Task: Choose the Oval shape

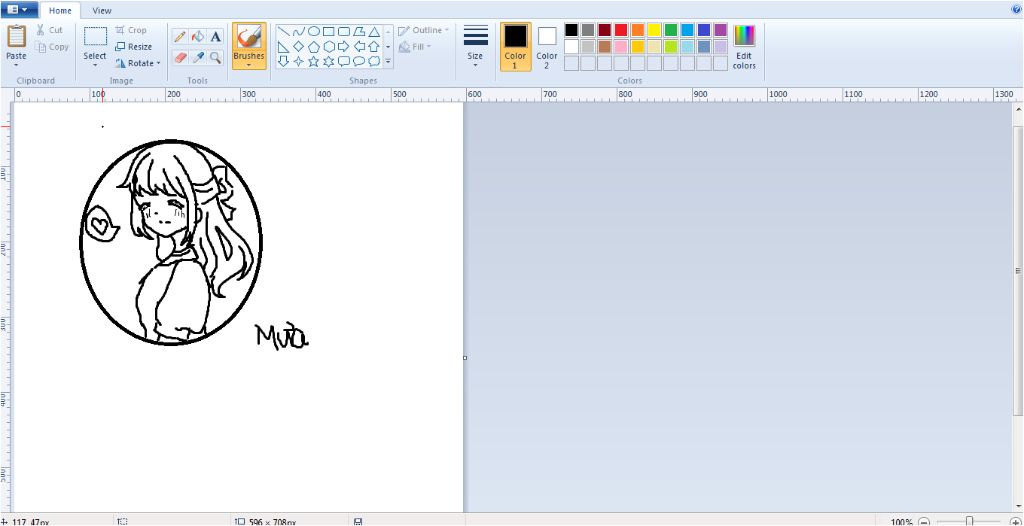Action: pos(313,31)
